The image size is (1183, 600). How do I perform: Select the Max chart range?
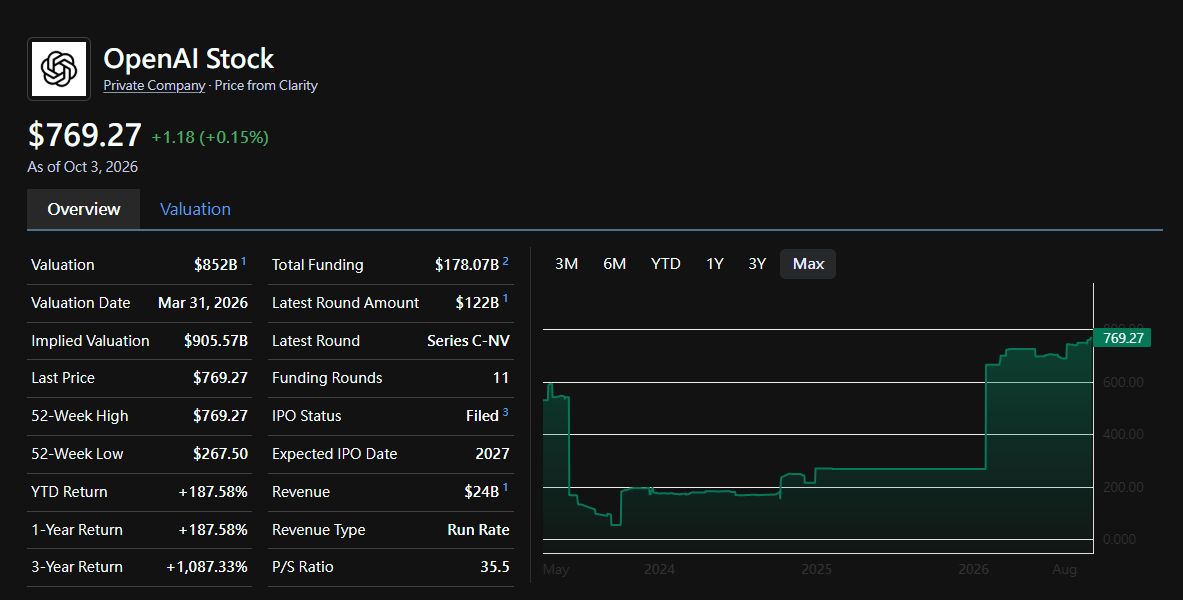point(808,263)
